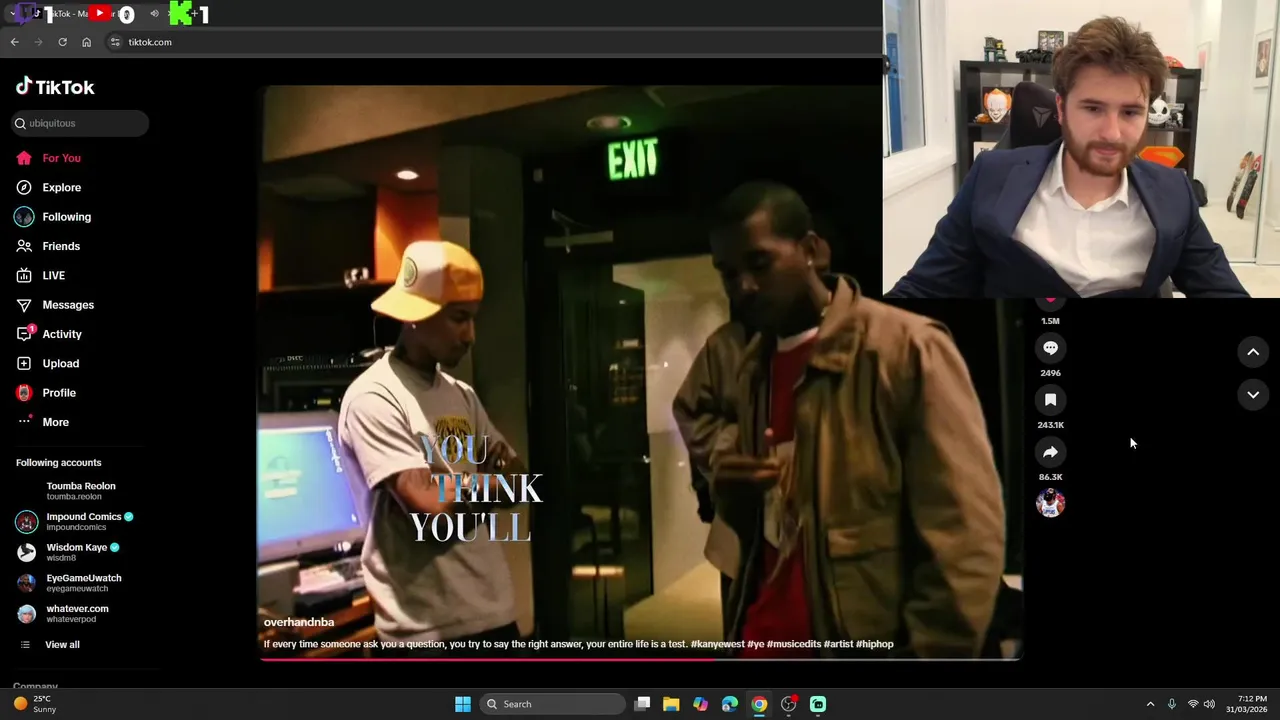Viewport: 1280px width, 720px height.
Task: Go back with the browser back arrow
Action: click(14, 42)
